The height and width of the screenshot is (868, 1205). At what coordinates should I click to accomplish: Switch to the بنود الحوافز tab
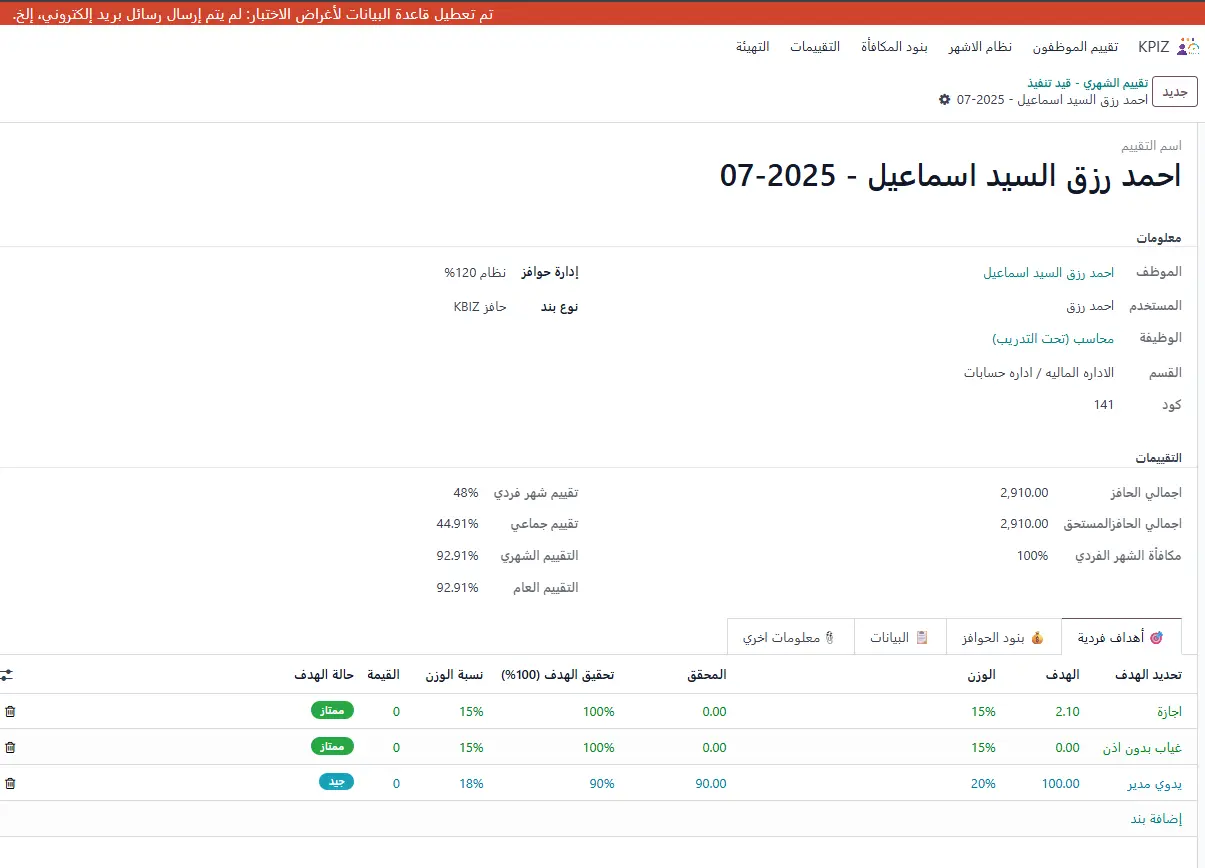click(x=1003, y=637)
